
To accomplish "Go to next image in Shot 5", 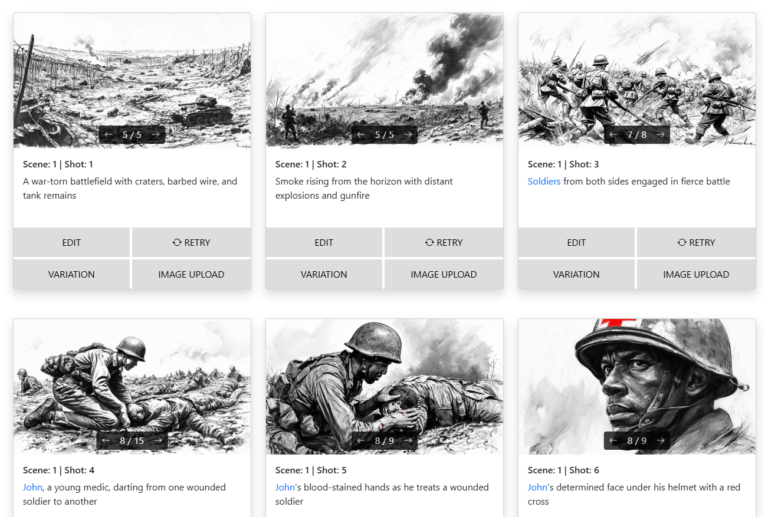I will coord(408,441).
